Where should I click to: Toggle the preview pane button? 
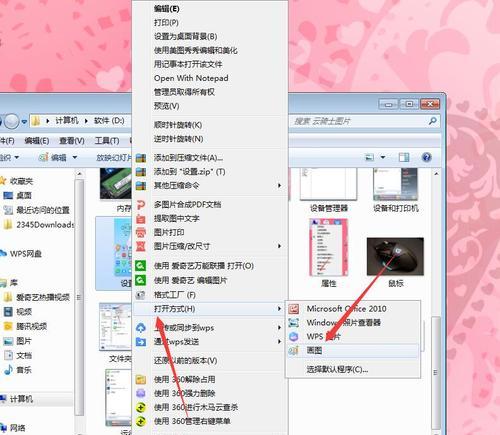(404, 157)
